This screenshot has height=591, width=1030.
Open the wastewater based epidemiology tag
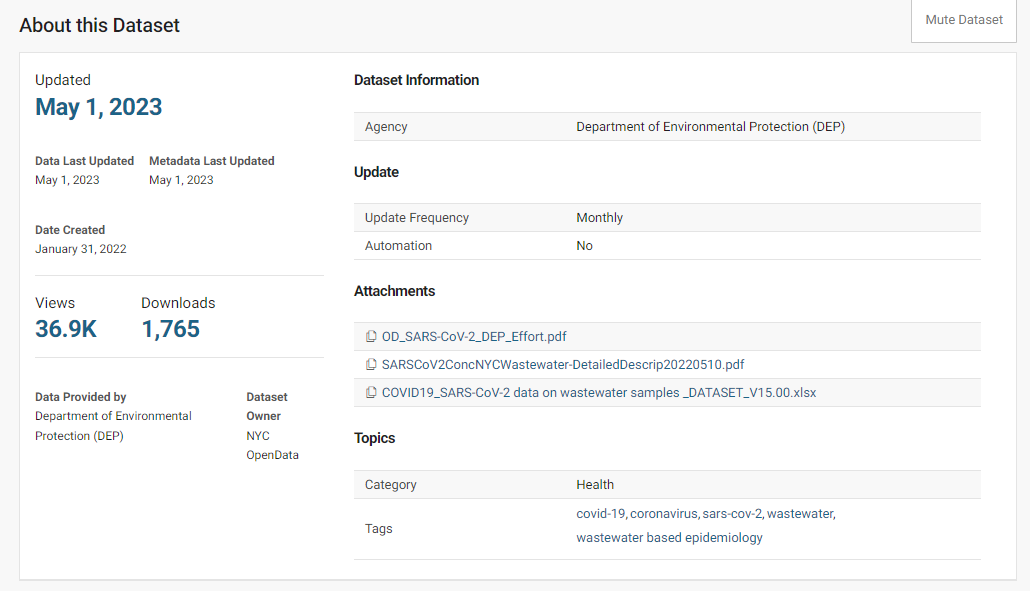tap(669, 538)
